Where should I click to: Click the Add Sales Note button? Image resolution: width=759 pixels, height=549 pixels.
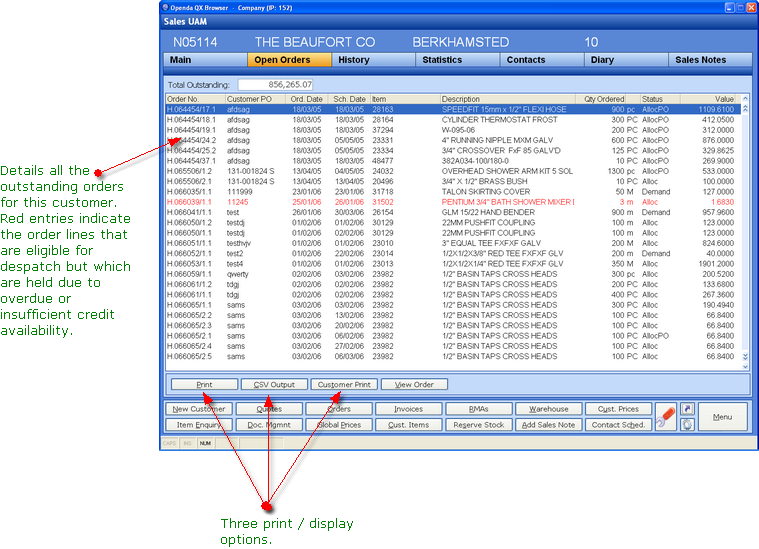(x=548, y=425)
